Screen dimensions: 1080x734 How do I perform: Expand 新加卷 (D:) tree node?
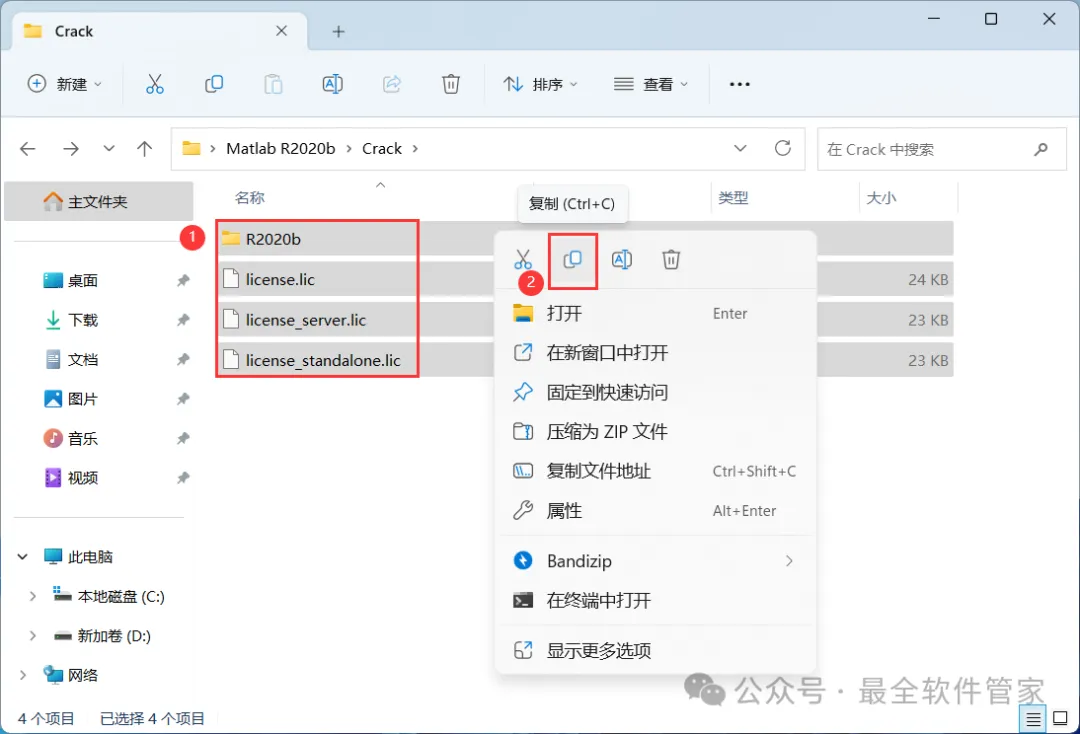pos(32,636)
